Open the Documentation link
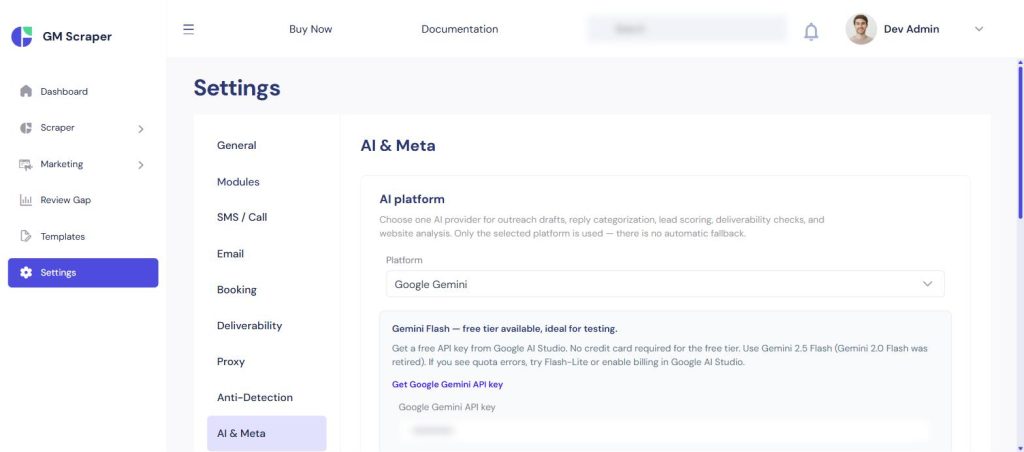The width and height of the screenshot is (1024, 452). [460, 29]
